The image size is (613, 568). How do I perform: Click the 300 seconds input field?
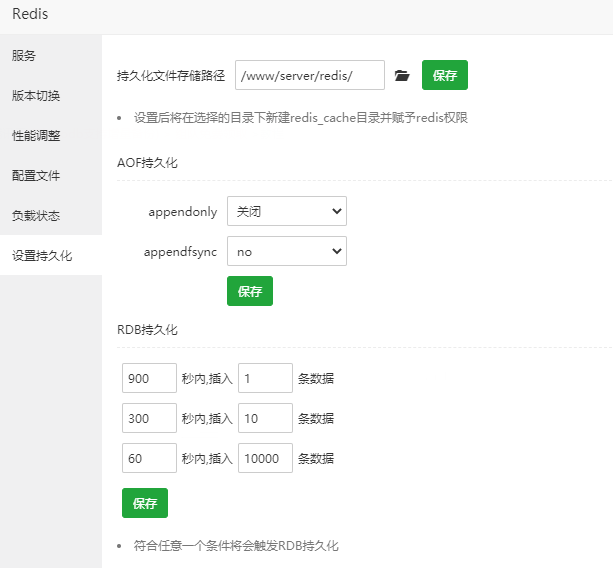click(x=149, y=418)
